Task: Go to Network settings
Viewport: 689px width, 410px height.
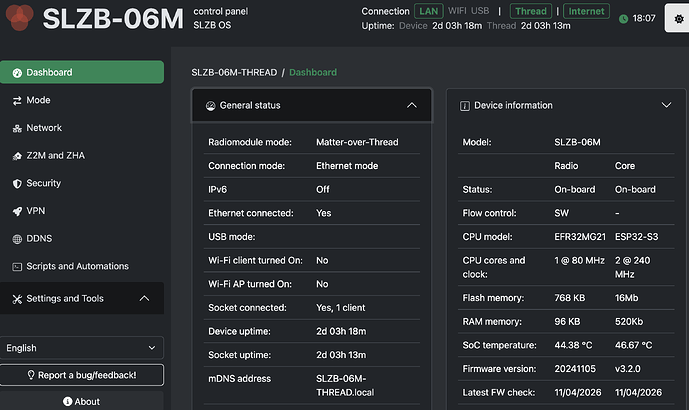Action: [82, 128]
